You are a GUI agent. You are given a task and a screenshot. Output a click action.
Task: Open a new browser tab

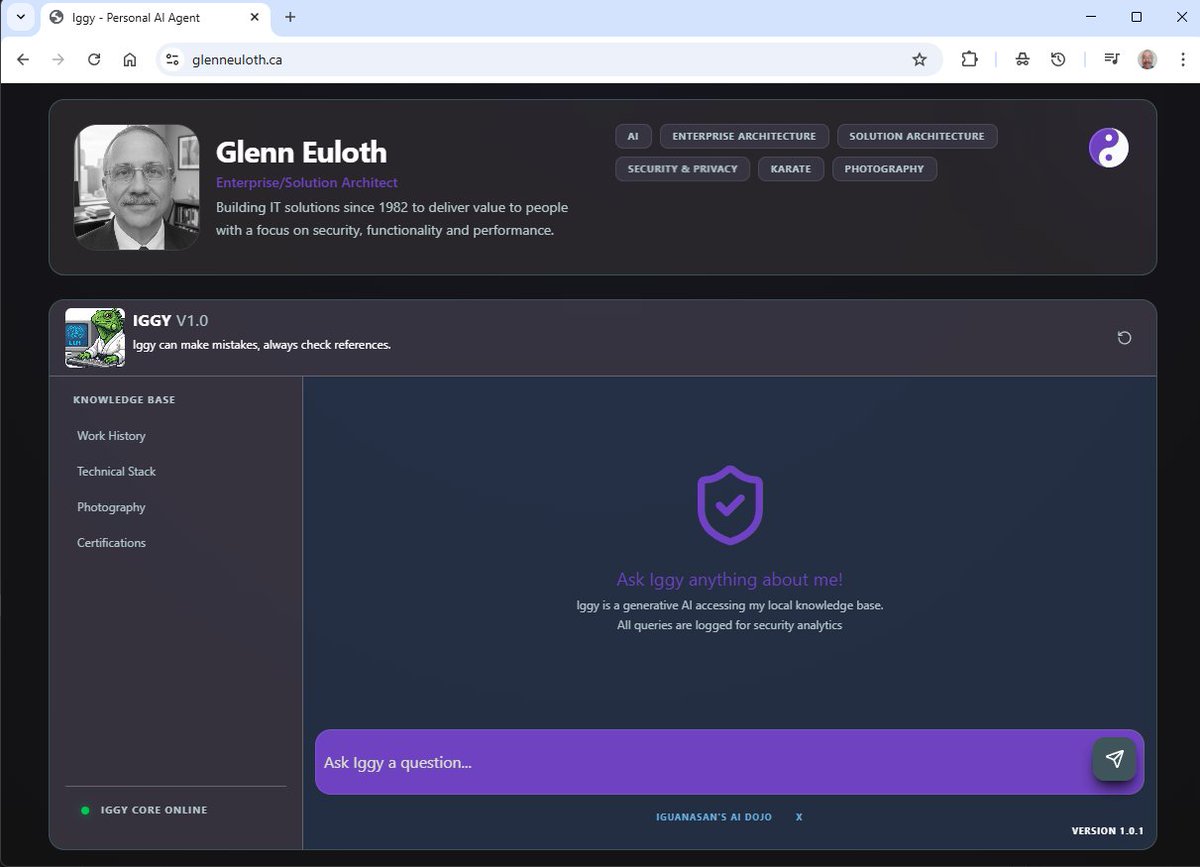click(290, 17)
